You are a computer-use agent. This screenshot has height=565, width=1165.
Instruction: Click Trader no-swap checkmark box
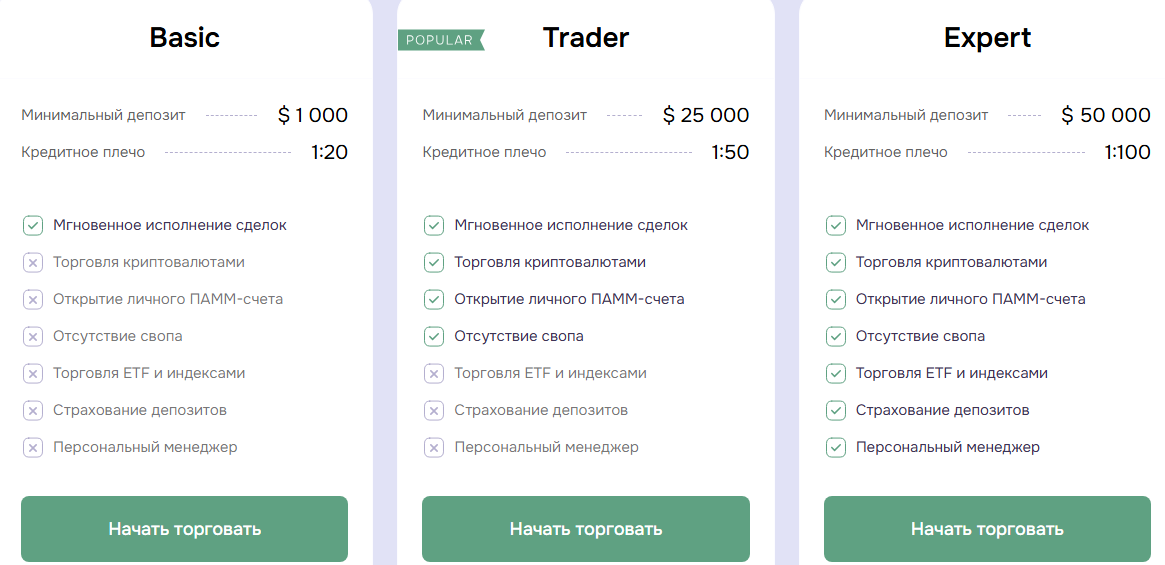click(434, 336)
